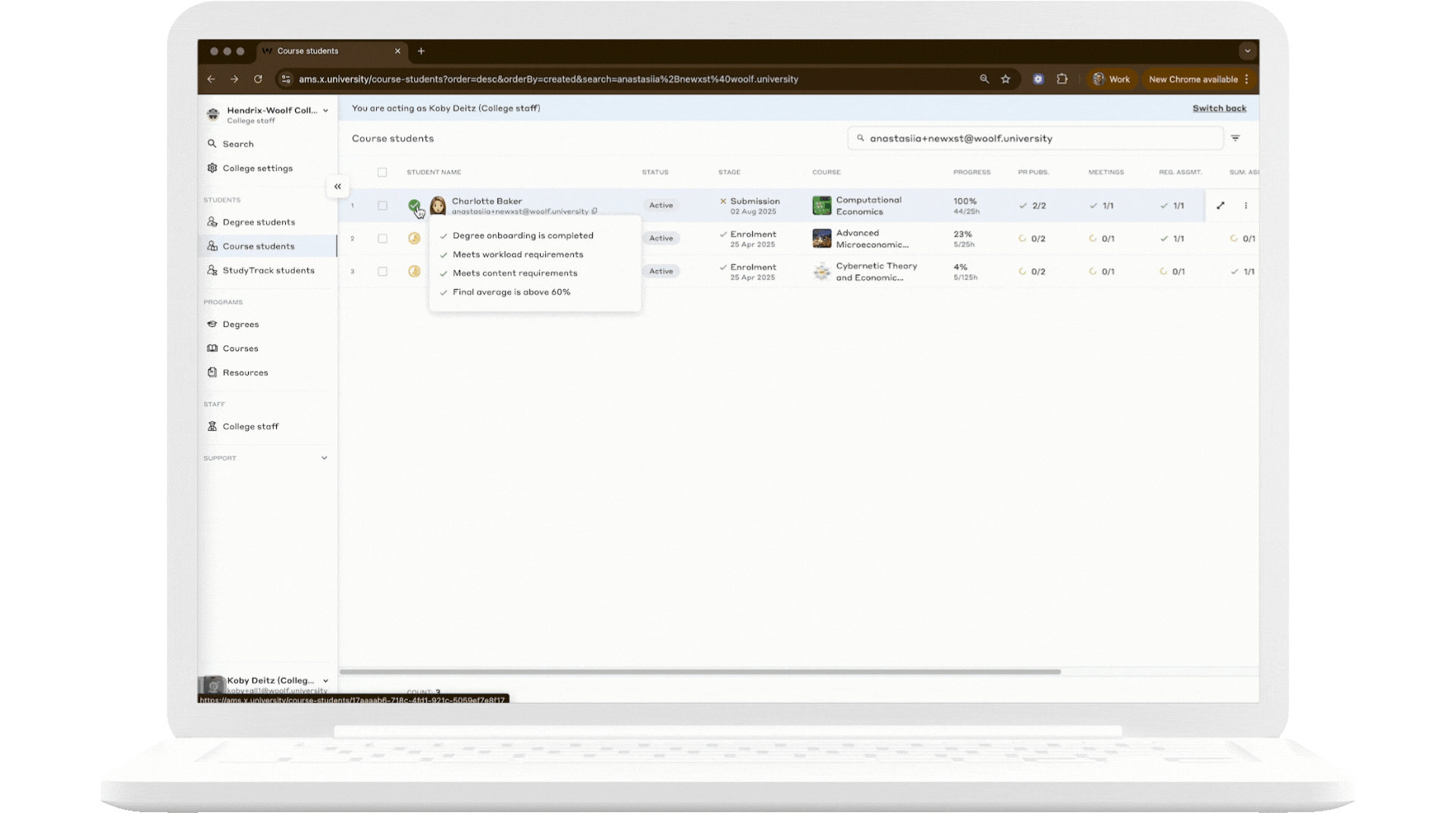Toggle the select-all header checkbox
1456x819 pixels.
coord(382,172)
